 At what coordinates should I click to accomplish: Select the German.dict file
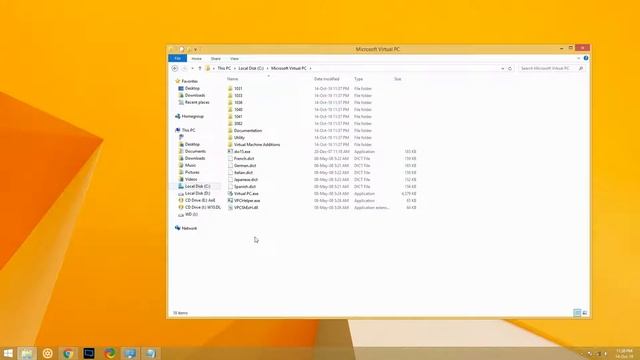tap(245, 165)
